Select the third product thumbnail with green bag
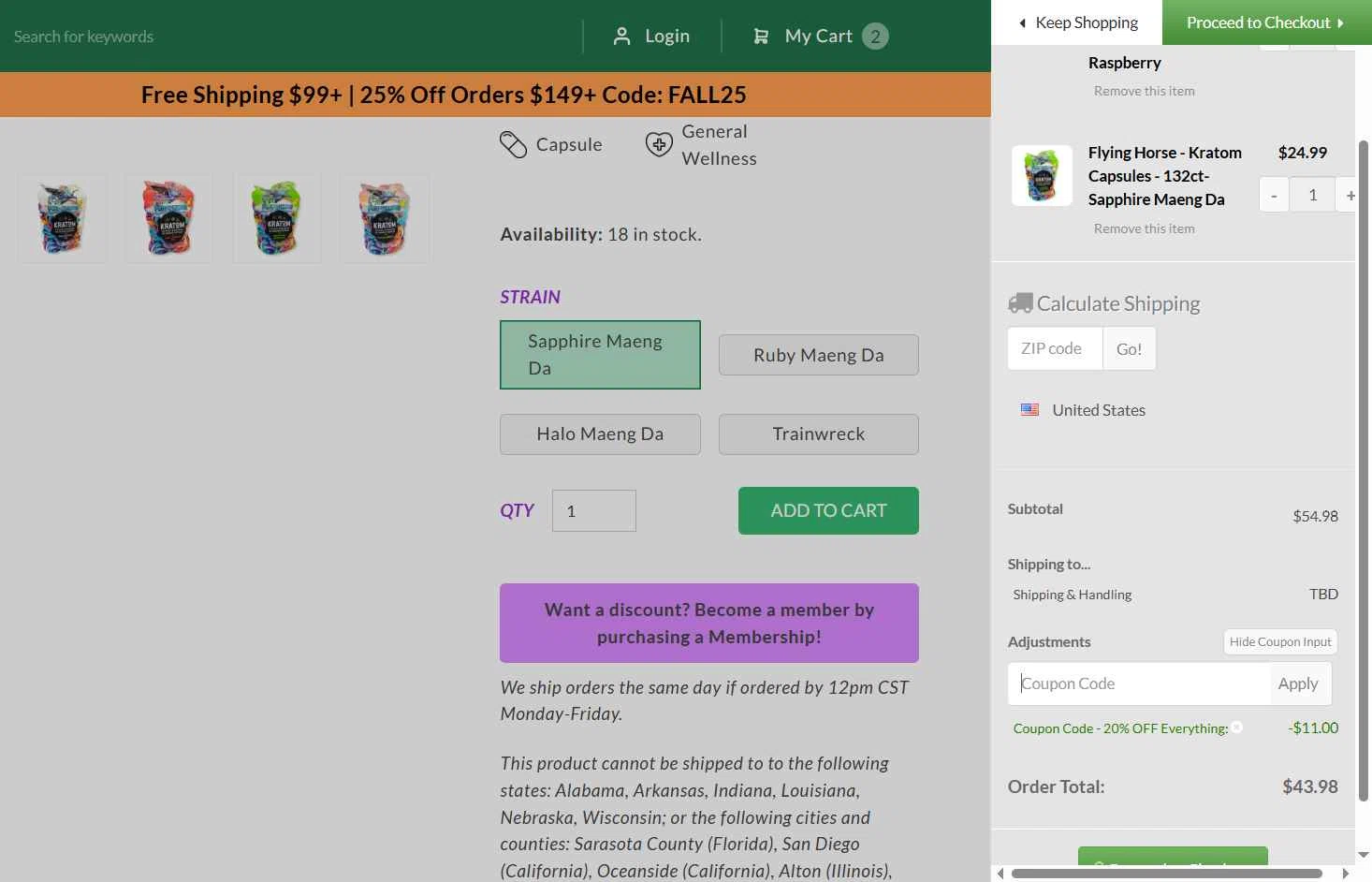The width and height of the screenshot is (1372, 882). click(x=277, y=218)
